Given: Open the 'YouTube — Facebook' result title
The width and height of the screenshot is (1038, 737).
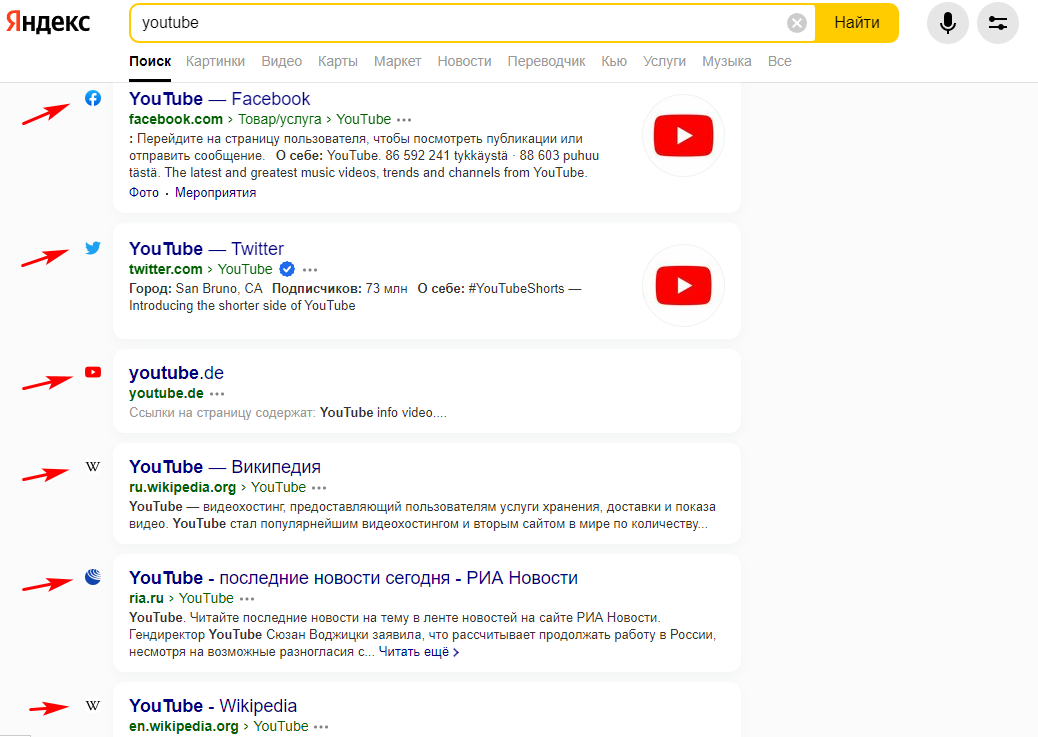Looking at the screenshot, I should 219,99.
